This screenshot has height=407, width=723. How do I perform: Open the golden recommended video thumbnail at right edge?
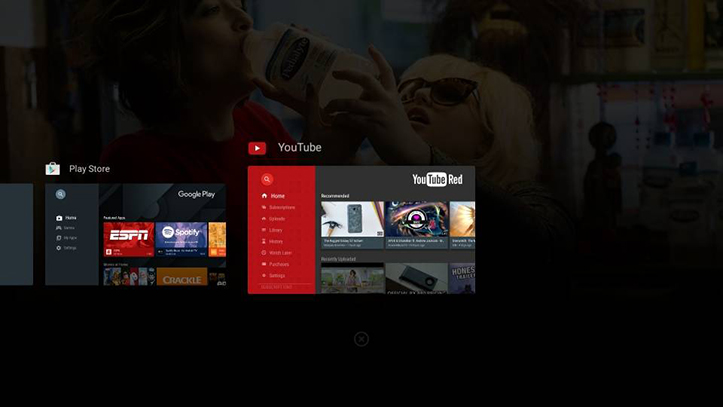coord(462,219)
